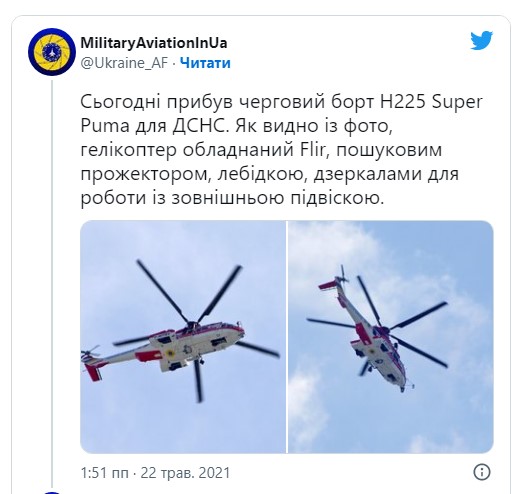Viewport: 522px width, 494px height.
Task: Open the tweet info circle icon
Action: coord(482,472)
